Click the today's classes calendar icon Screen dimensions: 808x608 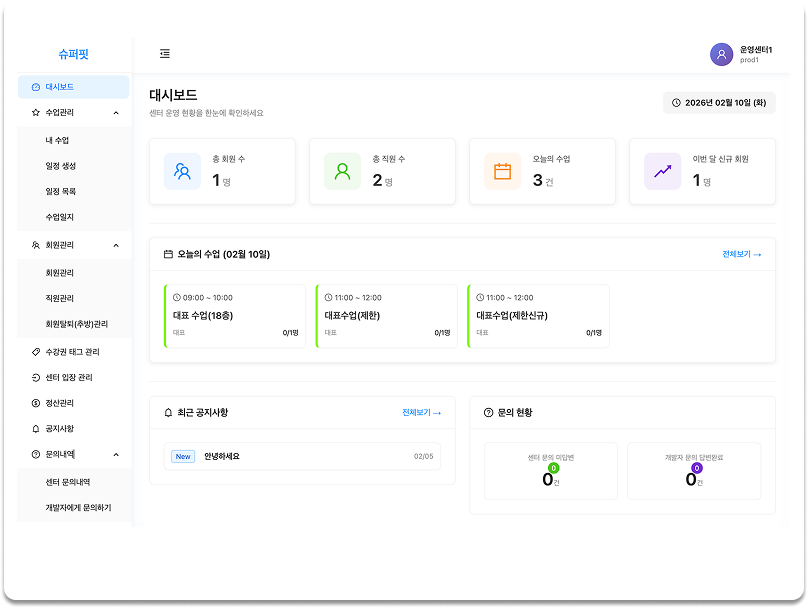coord(502,171)
